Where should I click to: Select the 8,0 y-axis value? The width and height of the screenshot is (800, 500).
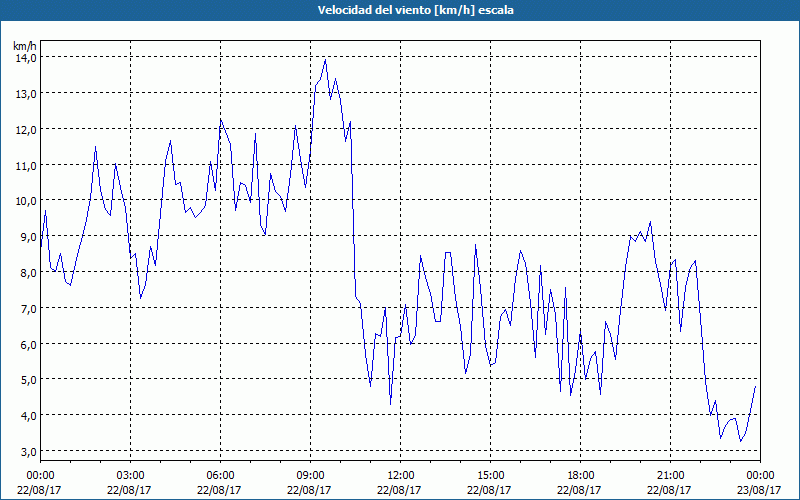28,272
